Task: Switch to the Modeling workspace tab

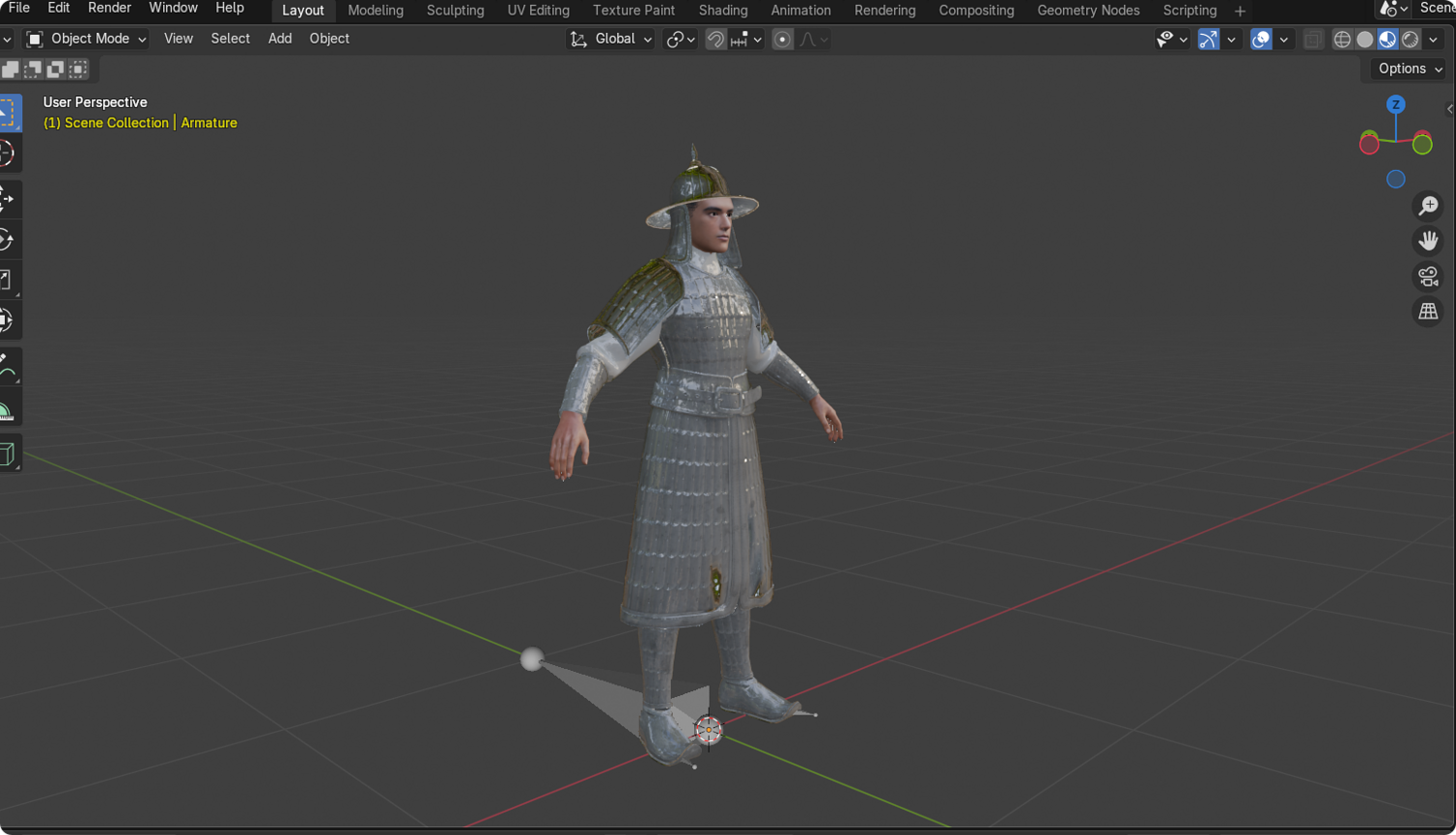Action: click(376, 11)
